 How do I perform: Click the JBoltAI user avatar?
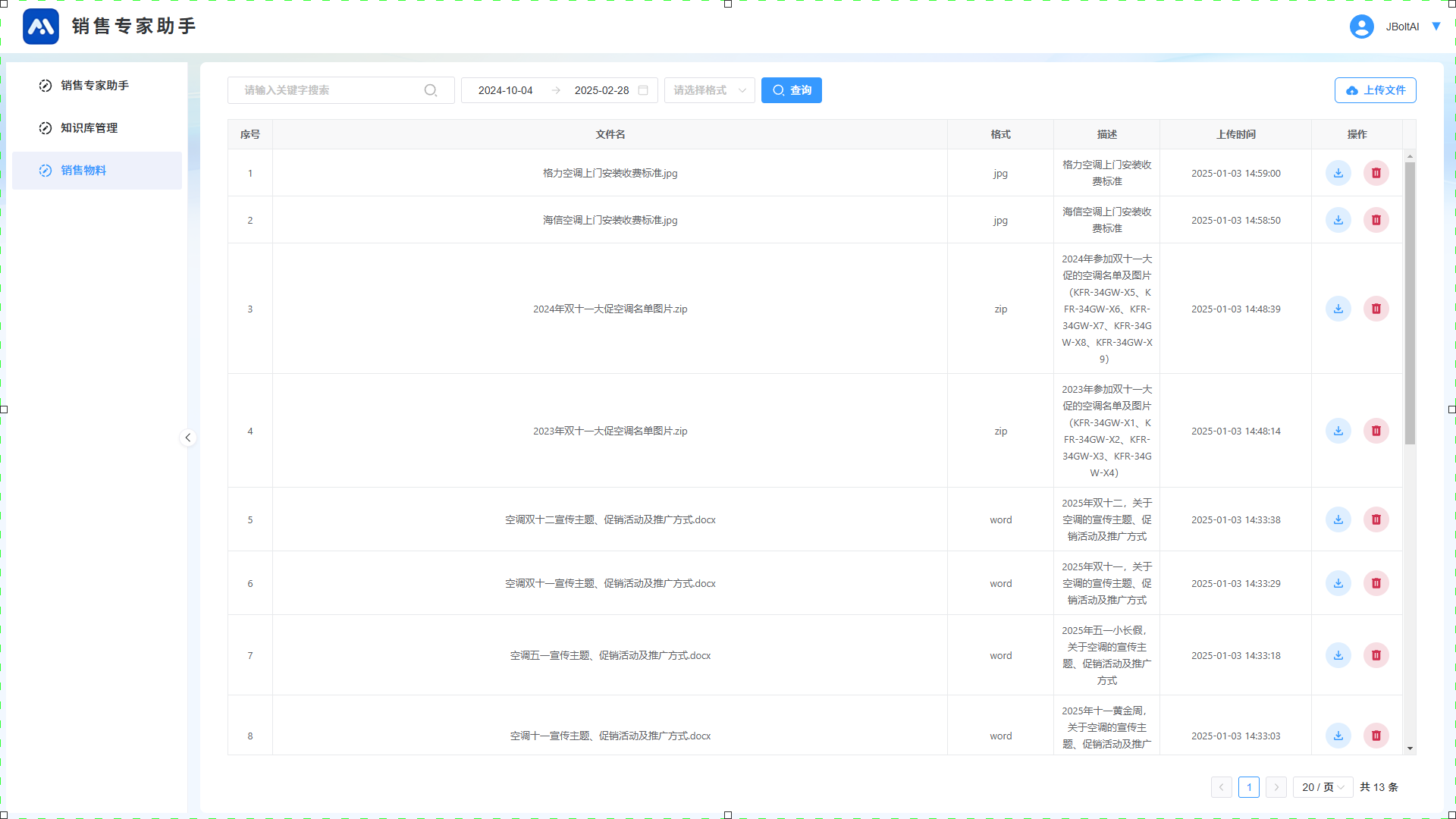[x=1362, y=27]
